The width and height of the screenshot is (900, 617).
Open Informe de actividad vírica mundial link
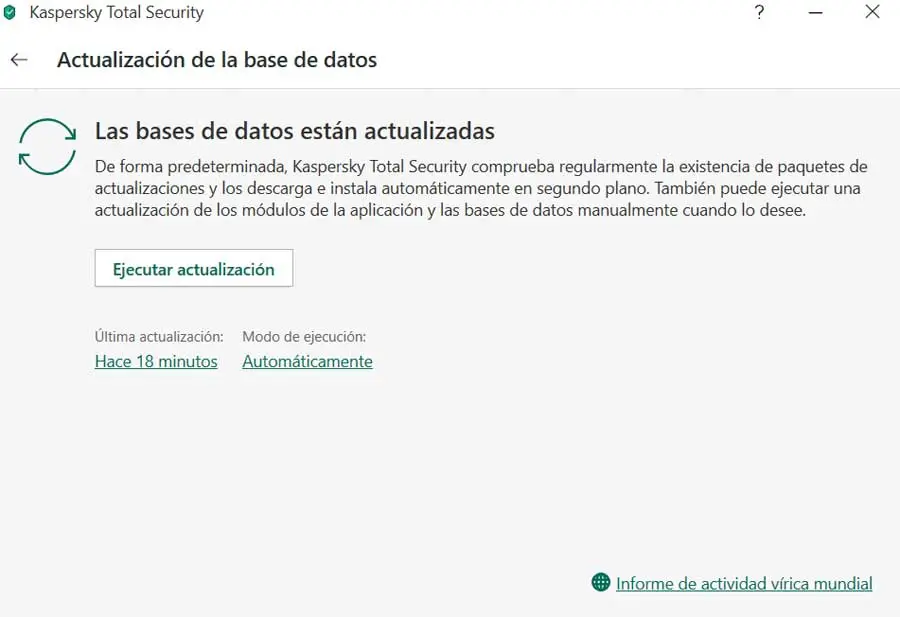744,584
